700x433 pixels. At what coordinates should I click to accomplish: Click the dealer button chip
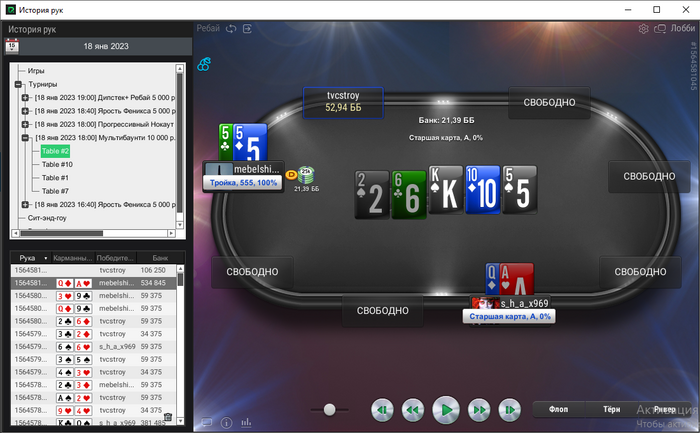coord(291,175)
